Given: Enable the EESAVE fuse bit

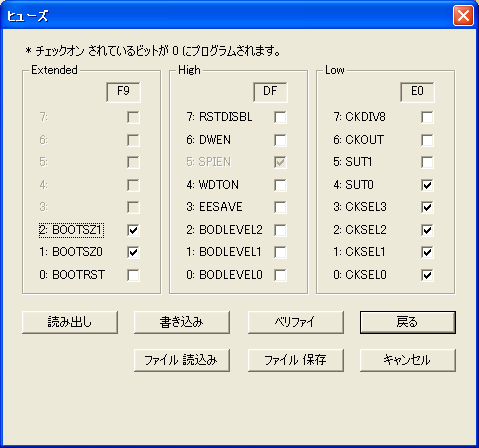Looking at the screenshot, I should pos(280,207).
